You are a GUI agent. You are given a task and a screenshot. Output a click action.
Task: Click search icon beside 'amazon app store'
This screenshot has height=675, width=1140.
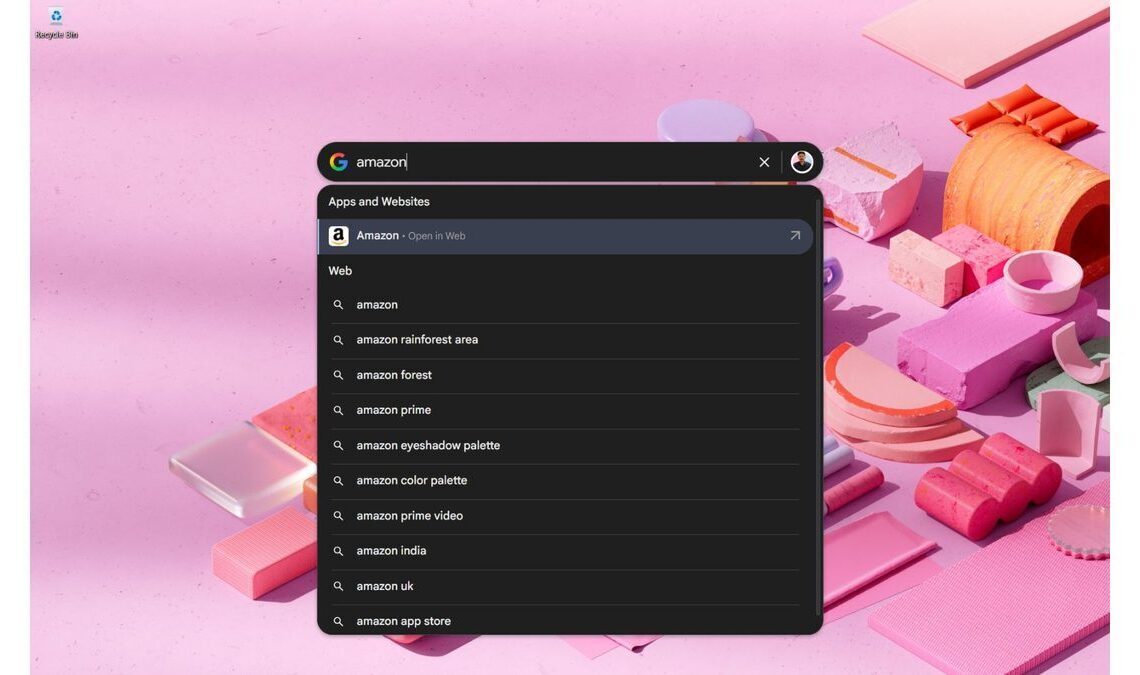tap(338, 621)
